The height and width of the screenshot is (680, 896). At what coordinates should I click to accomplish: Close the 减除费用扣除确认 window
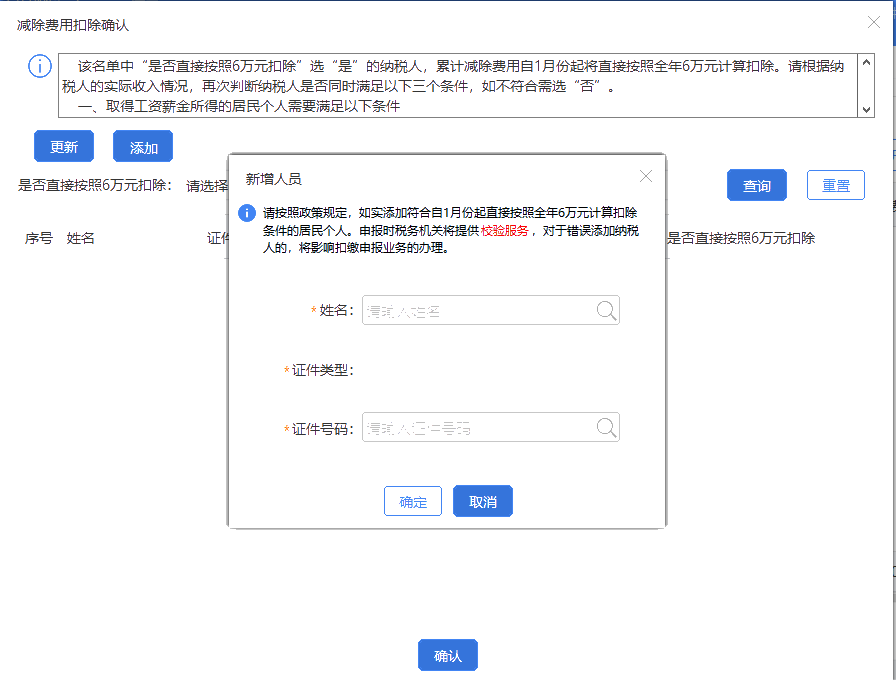tap(873, 22)
